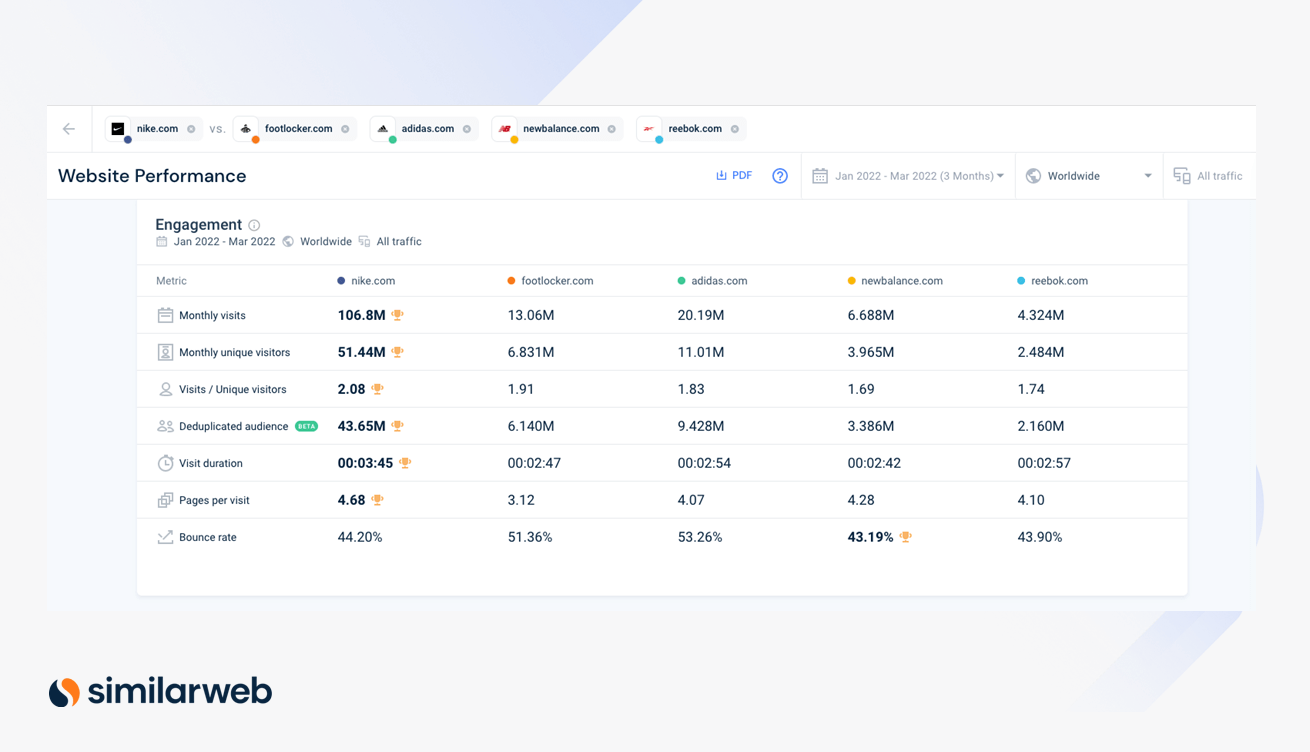
Task: Select the reebok.com comparison chip
Action: tap(691, 129)
